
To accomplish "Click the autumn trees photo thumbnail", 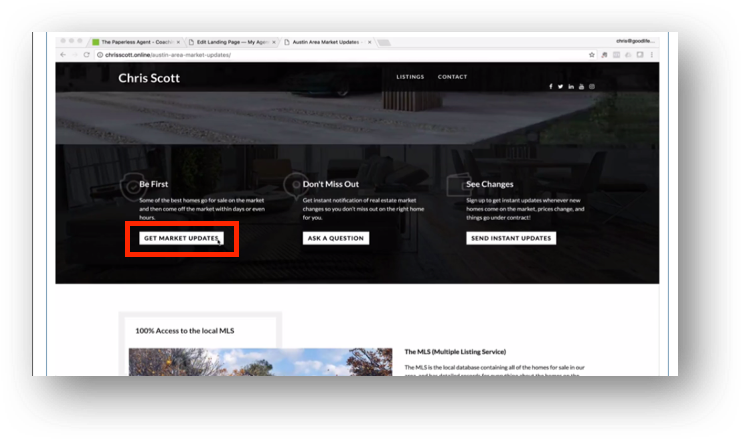I will pos(261,362).
